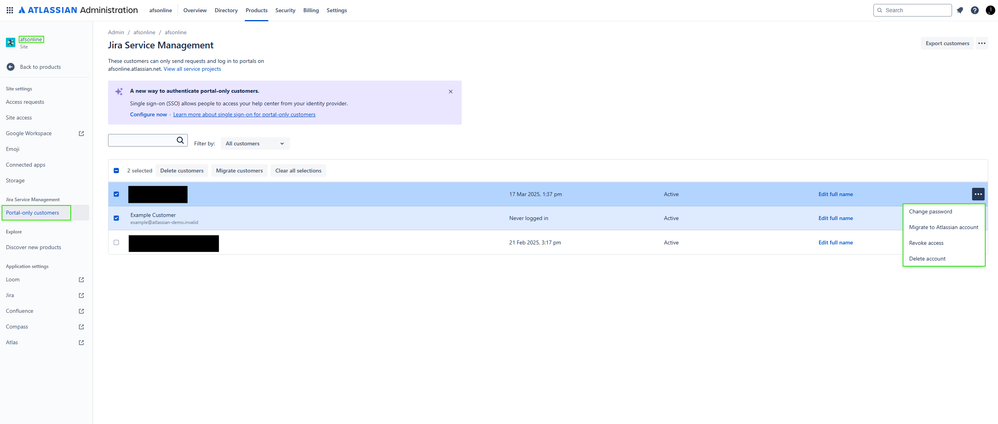Image resolution: width=998 pixels, height=424 pixels.
Task: Open the profile avatar menu
Action: tap(990, 10)
